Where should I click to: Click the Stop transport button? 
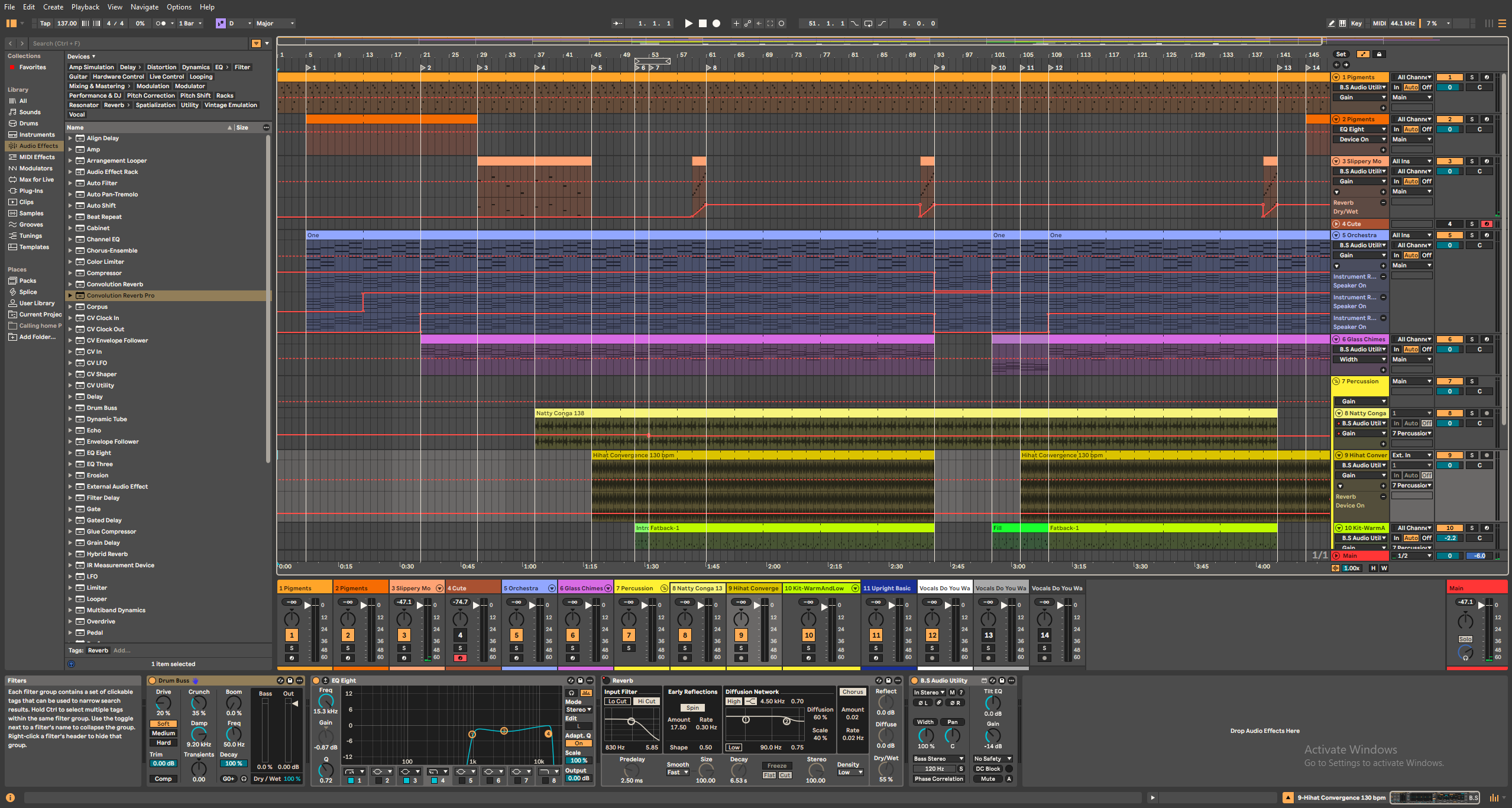[x=702, y=24]
